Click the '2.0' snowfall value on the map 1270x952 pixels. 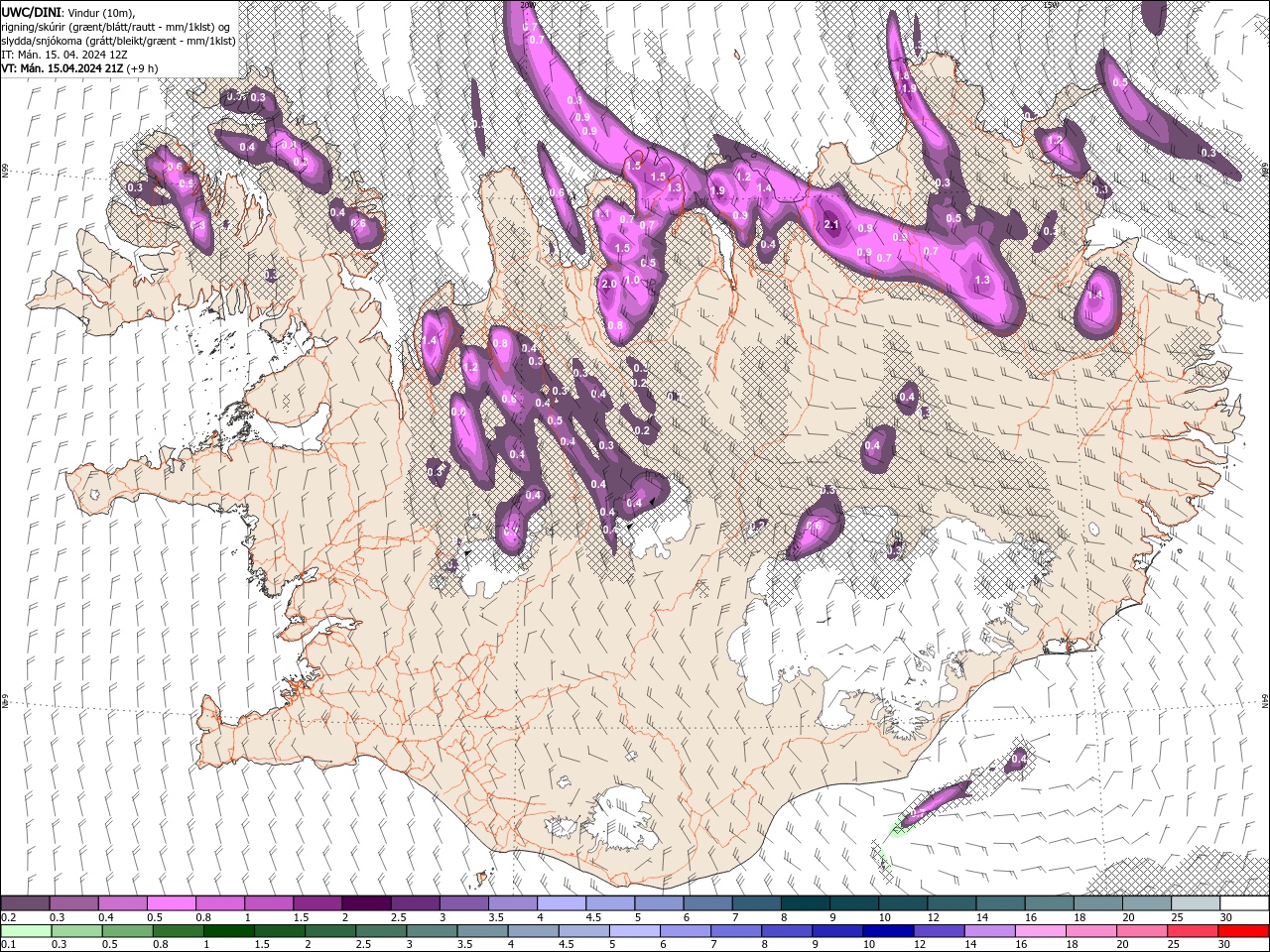pyautogui.click(x=609, y=284)
